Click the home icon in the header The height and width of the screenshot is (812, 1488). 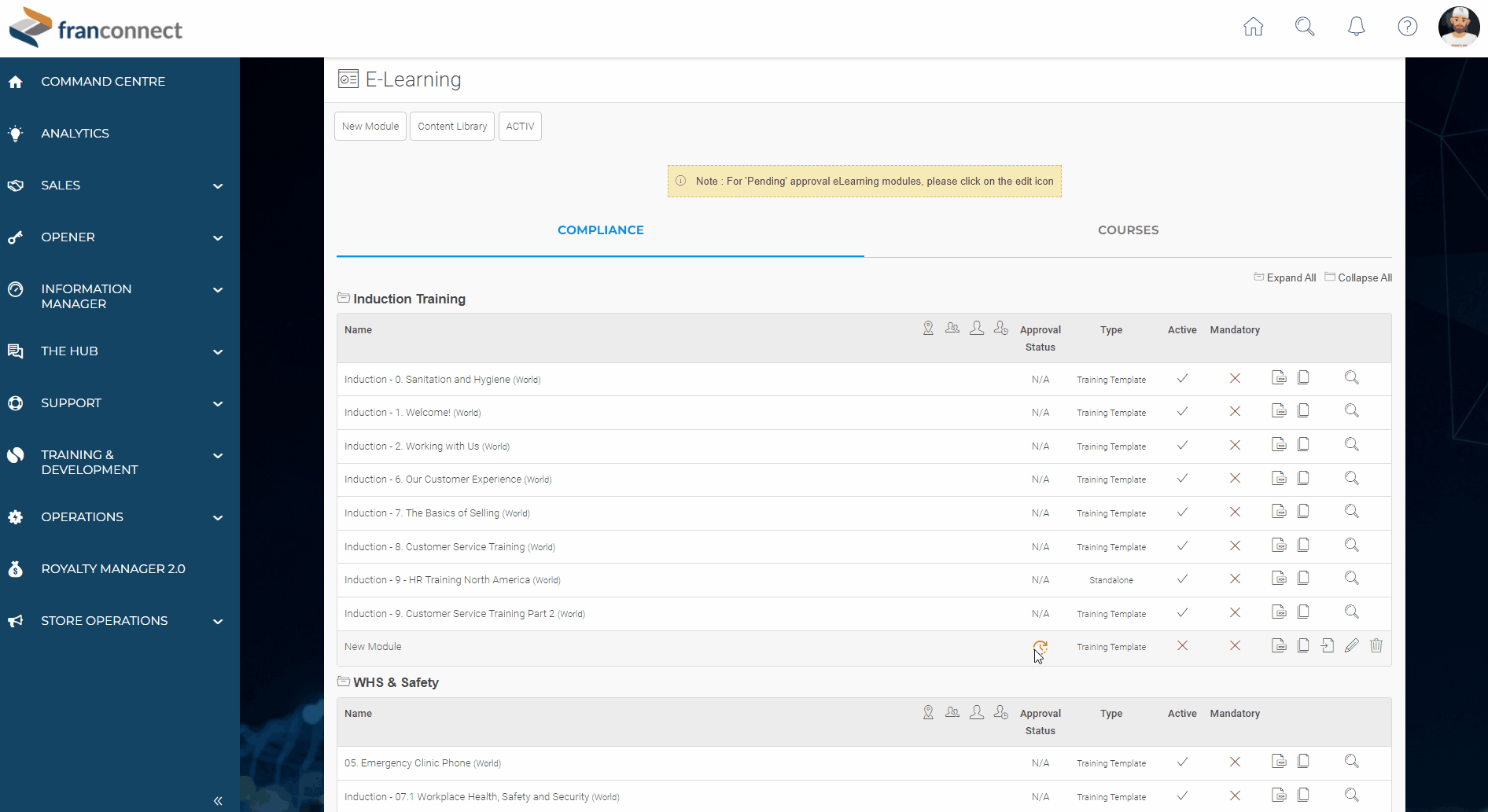pyautogui.click(x=1253, y=27)
